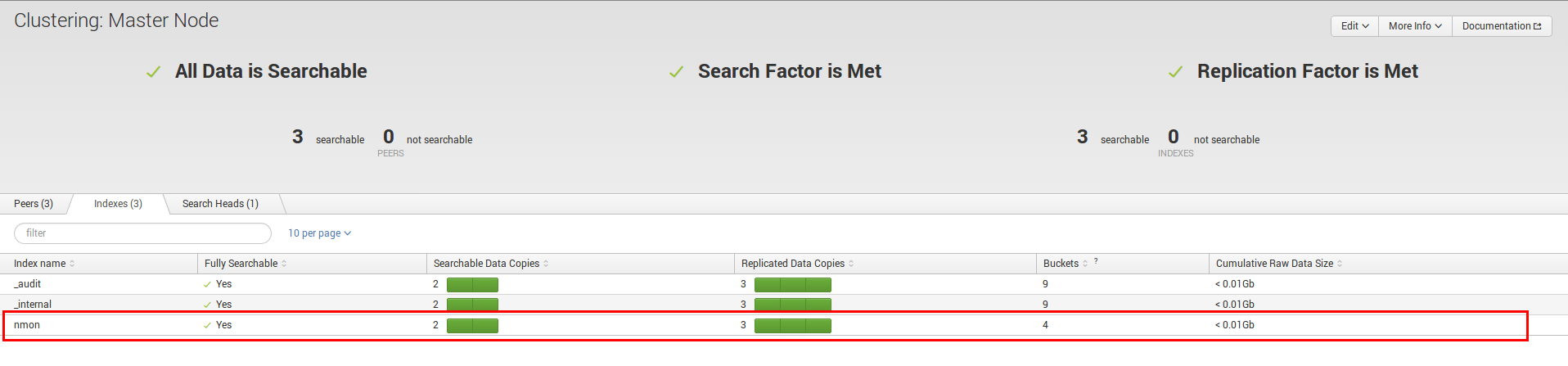
Task: Select the Indexes (3) tab
Action: point(118,204)
